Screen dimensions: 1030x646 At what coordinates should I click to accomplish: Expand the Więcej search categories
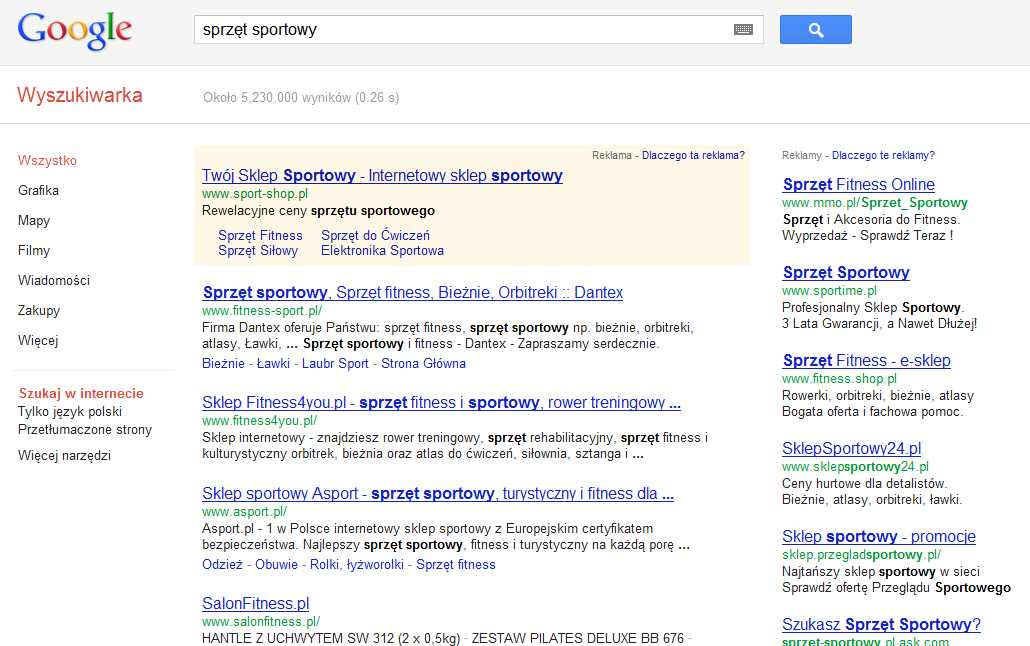(x=38, y=340)
